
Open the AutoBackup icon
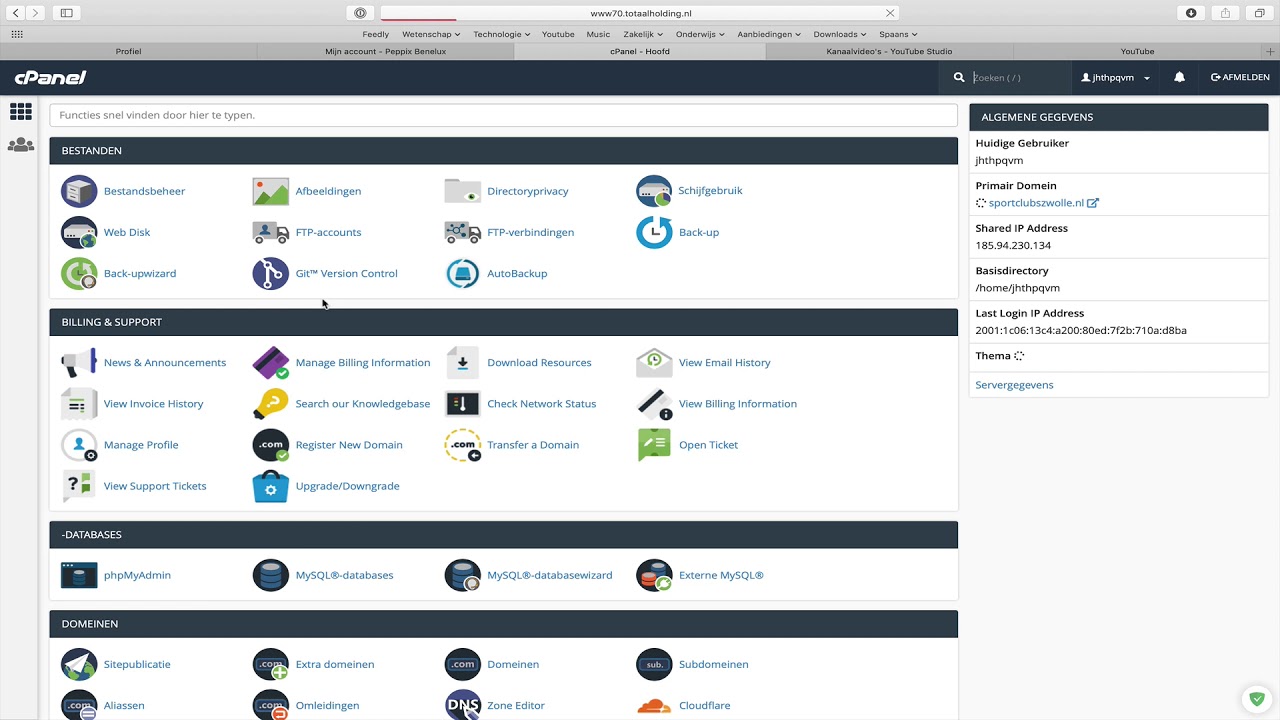(462, 273)
